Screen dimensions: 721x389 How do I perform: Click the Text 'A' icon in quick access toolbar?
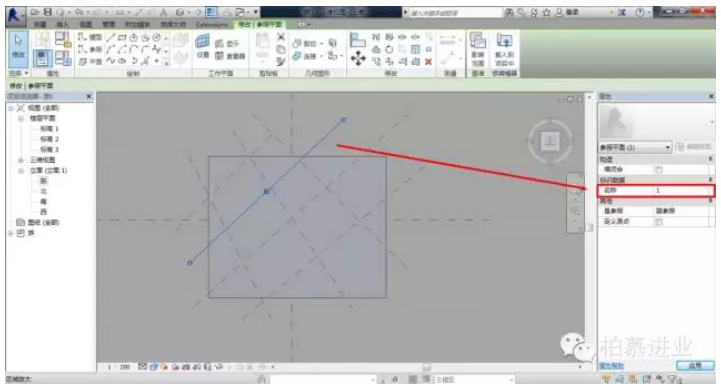point(163,13)
